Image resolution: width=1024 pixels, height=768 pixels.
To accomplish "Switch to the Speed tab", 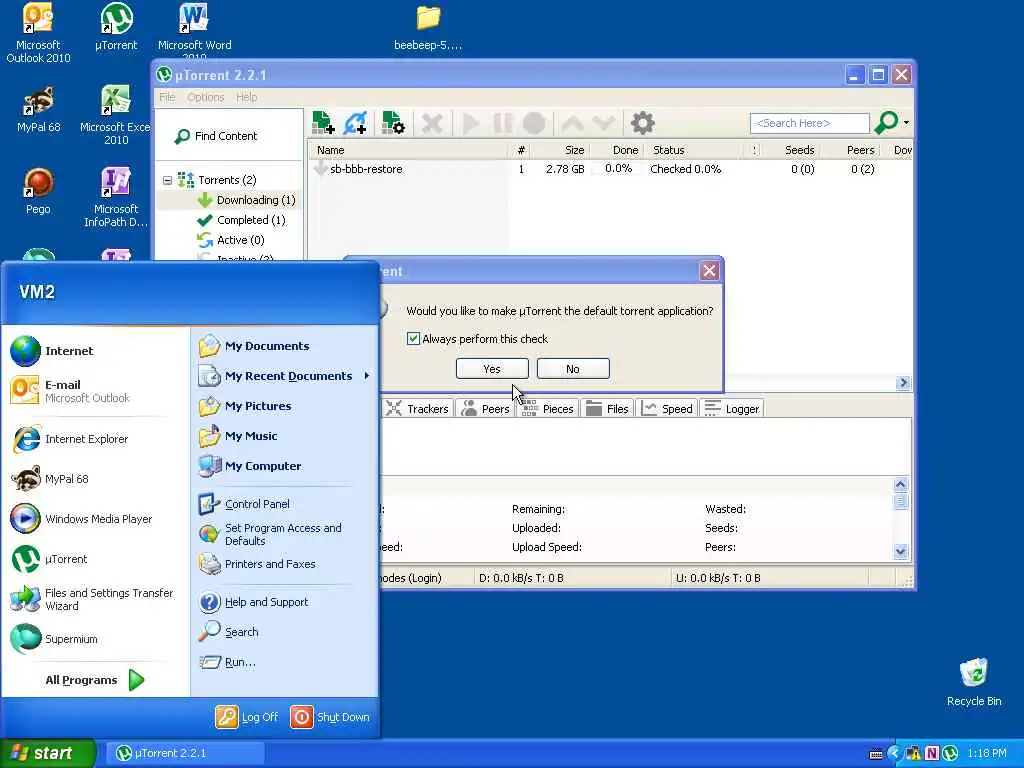I will 667,409.
